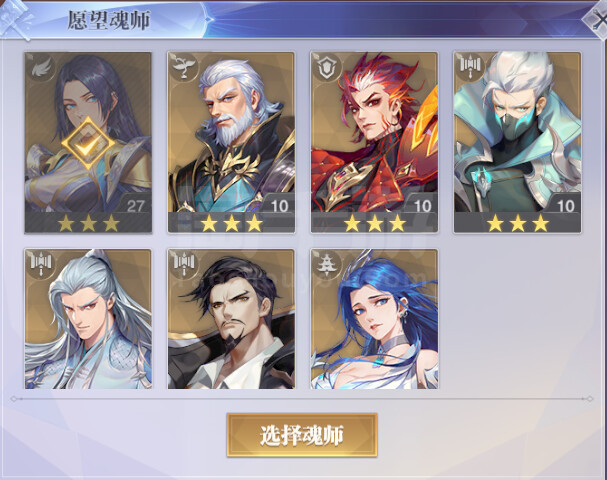Click the class icon on goatee man card
This screenshot has width=607, height=480.
[184, 264]
